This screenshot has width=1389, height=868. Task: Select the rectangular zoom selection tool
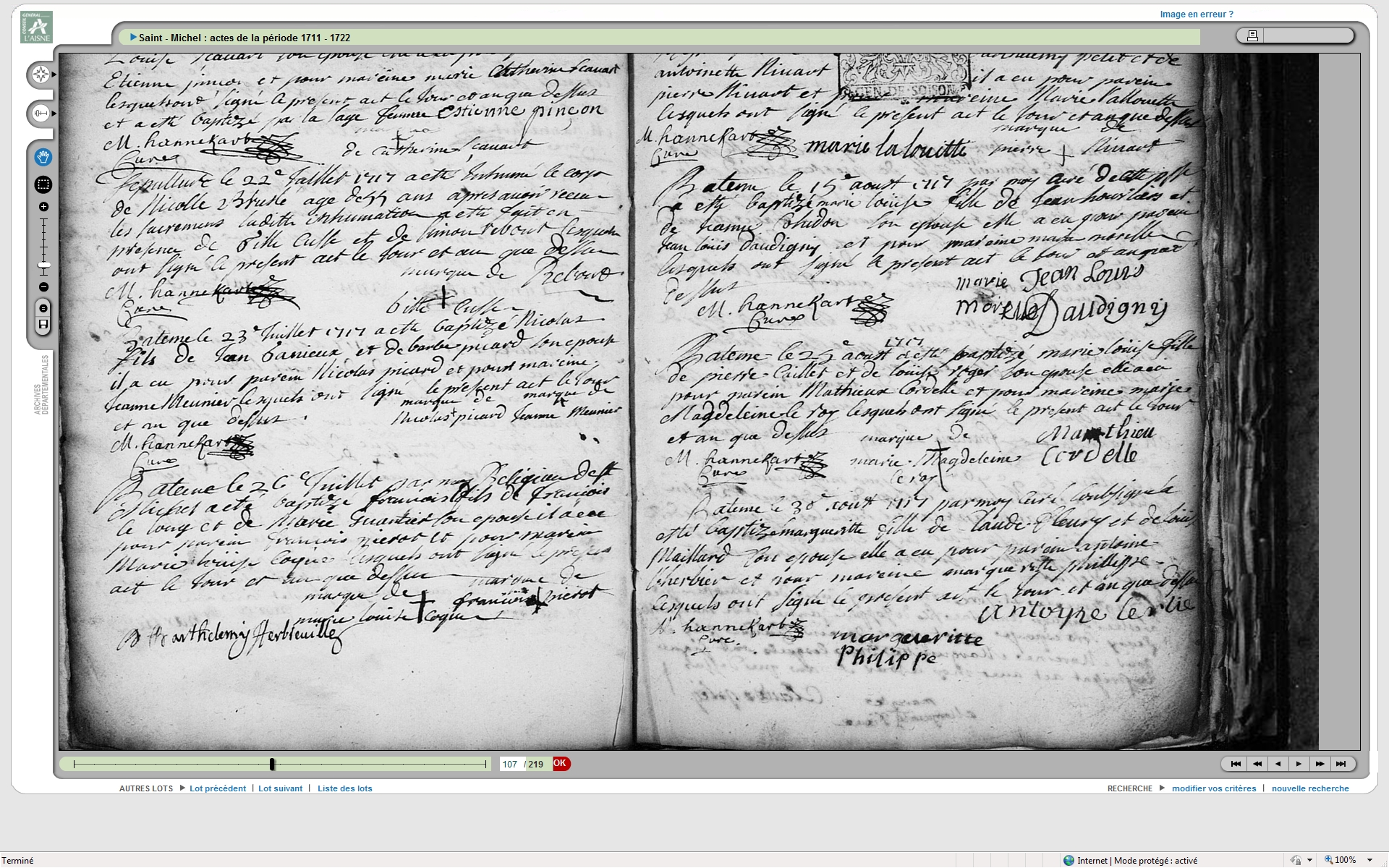pos(43,184)
